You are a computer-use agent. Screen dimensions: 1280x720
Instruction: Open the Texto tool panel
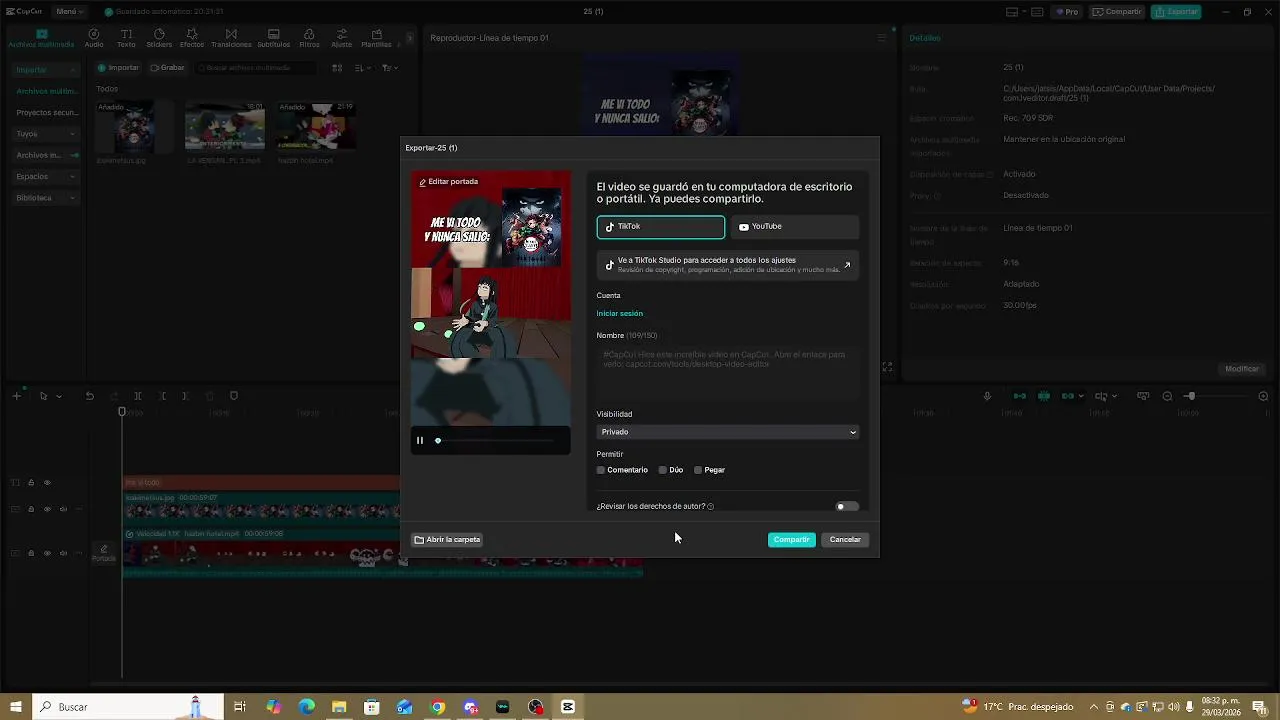(x=126, y=38)
